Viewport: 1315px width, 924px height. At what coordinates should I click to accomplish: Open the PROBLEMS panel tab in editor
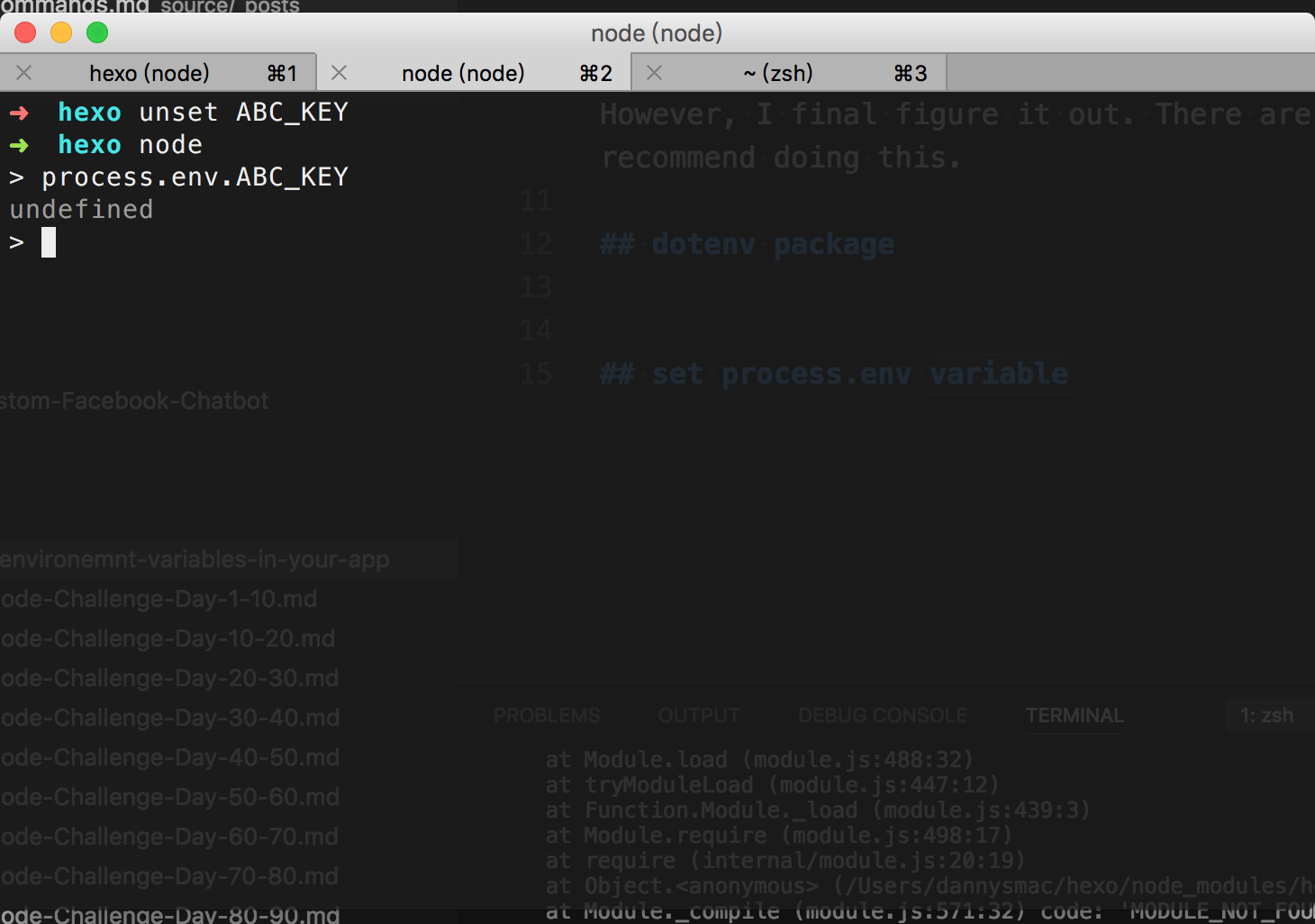pos(547,716)
